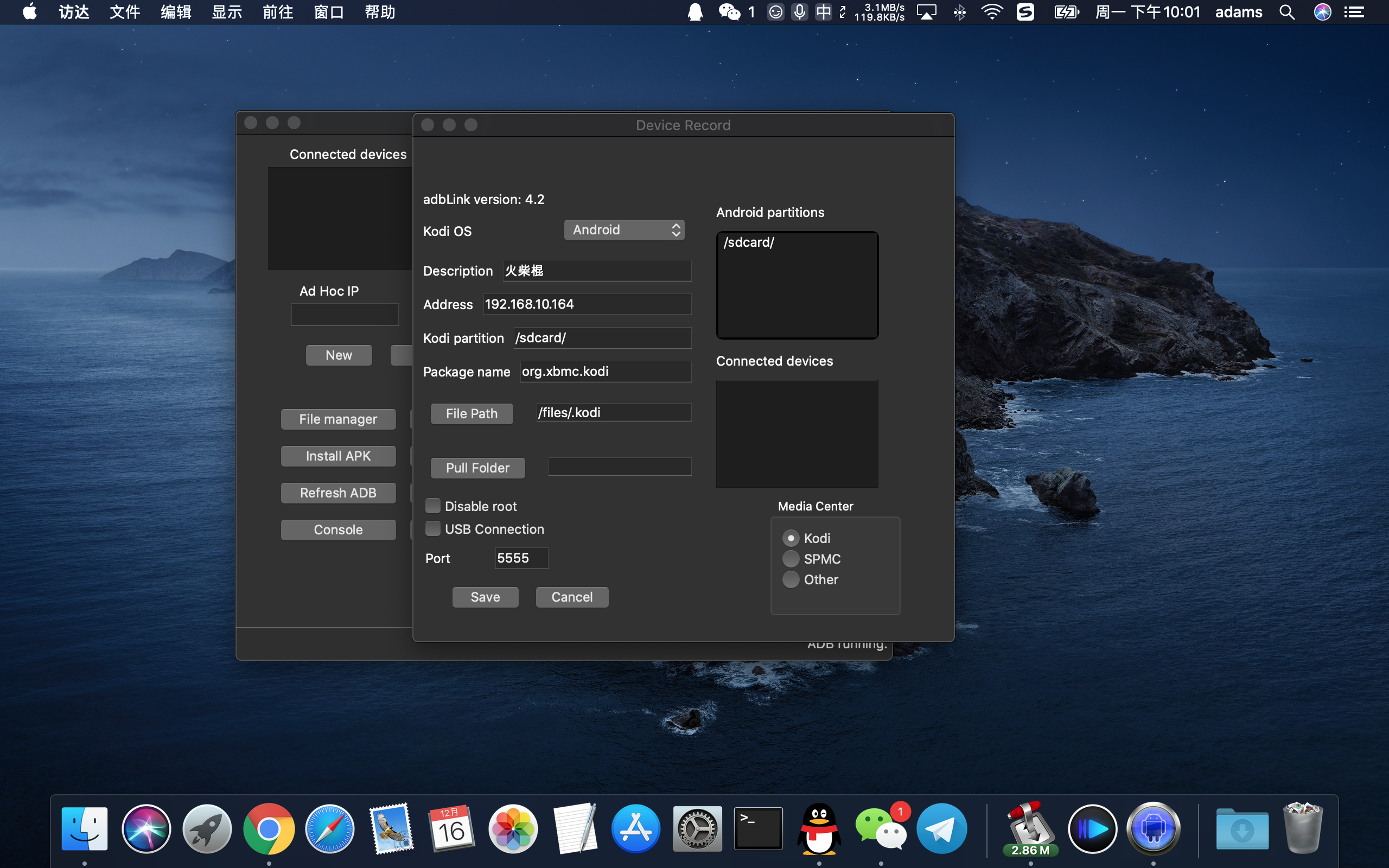Click the Pull Folder button
This screenshot has height=868, width=1389.
point(477,468)
